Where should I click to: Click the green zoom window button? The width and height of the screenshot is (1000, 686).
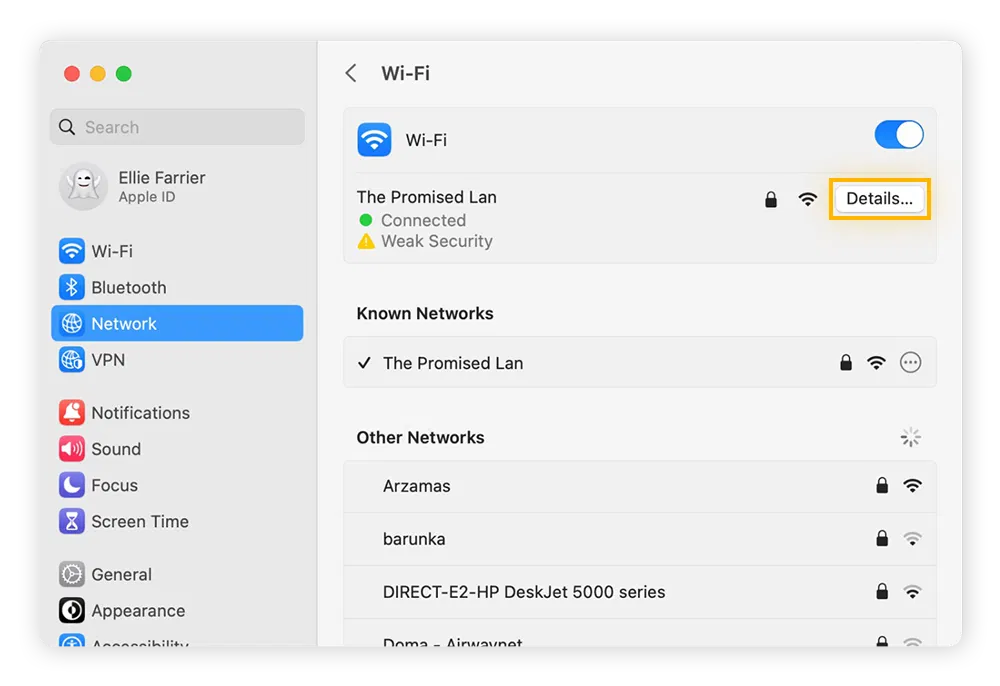[x=124, y=74]
